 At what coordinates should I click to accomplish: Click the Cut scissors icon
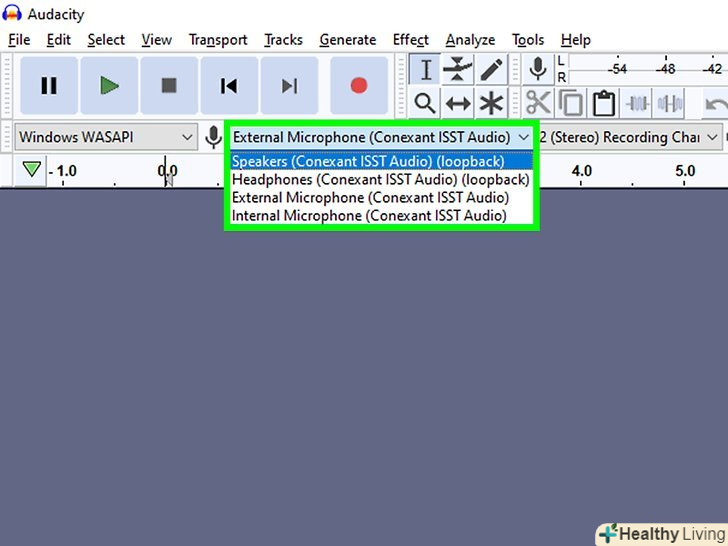tap(538, 103)
